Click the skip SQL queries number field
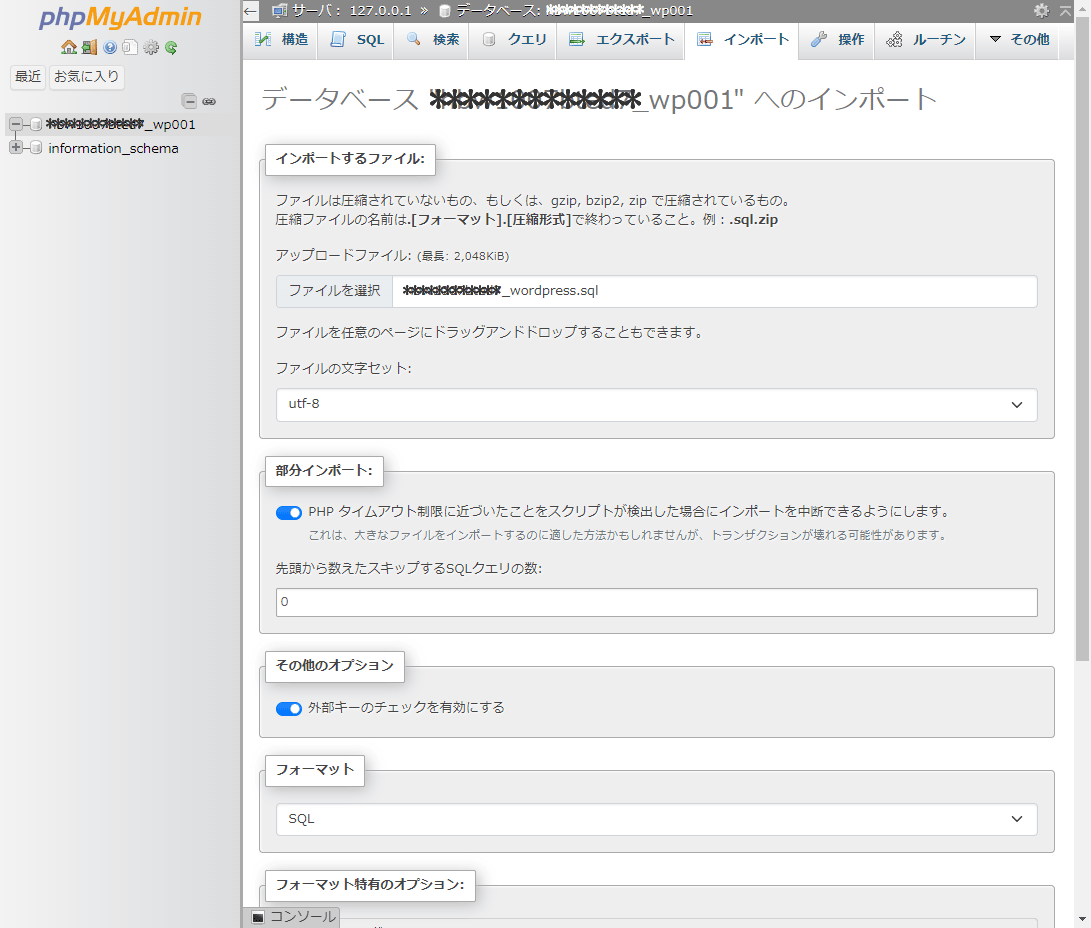This screenshot has height=928, width=1091. coord(656,602)
